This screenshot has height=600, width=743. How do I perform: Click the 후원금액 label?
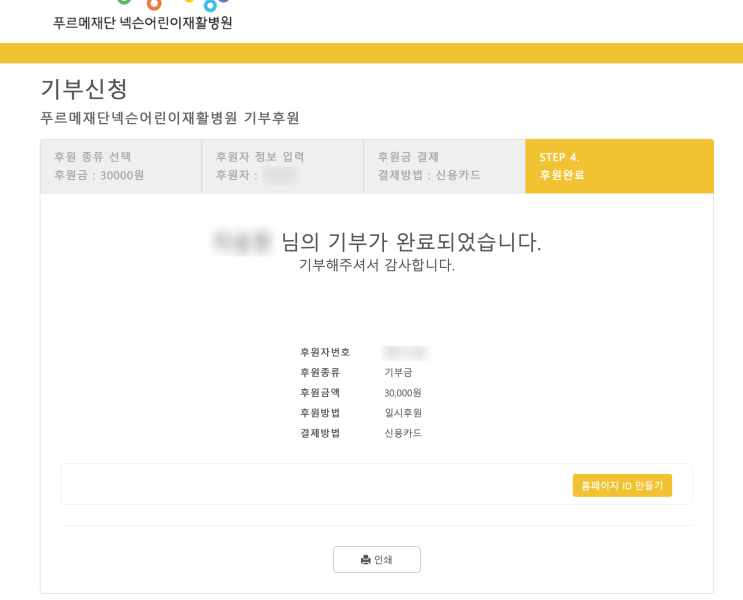point(320,392)
